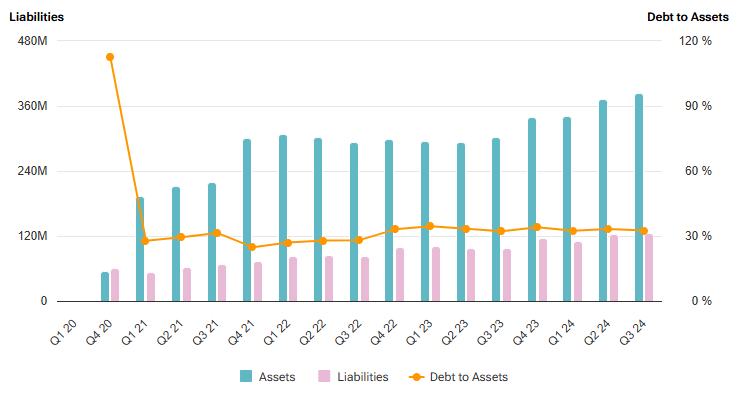This screenshot has height=395, width=737.
Task: Click the pink Liabilities legend swatch
Action: pos(324,376)
